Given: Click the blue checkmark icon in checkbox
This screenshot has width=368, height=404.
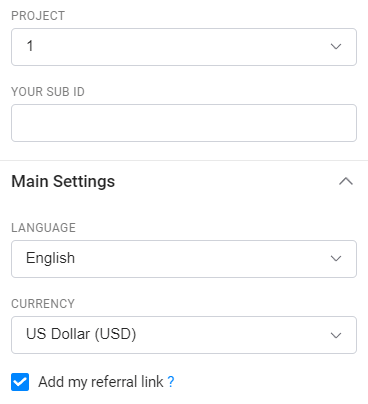Looking at the screenshot, I should [20, 382].
